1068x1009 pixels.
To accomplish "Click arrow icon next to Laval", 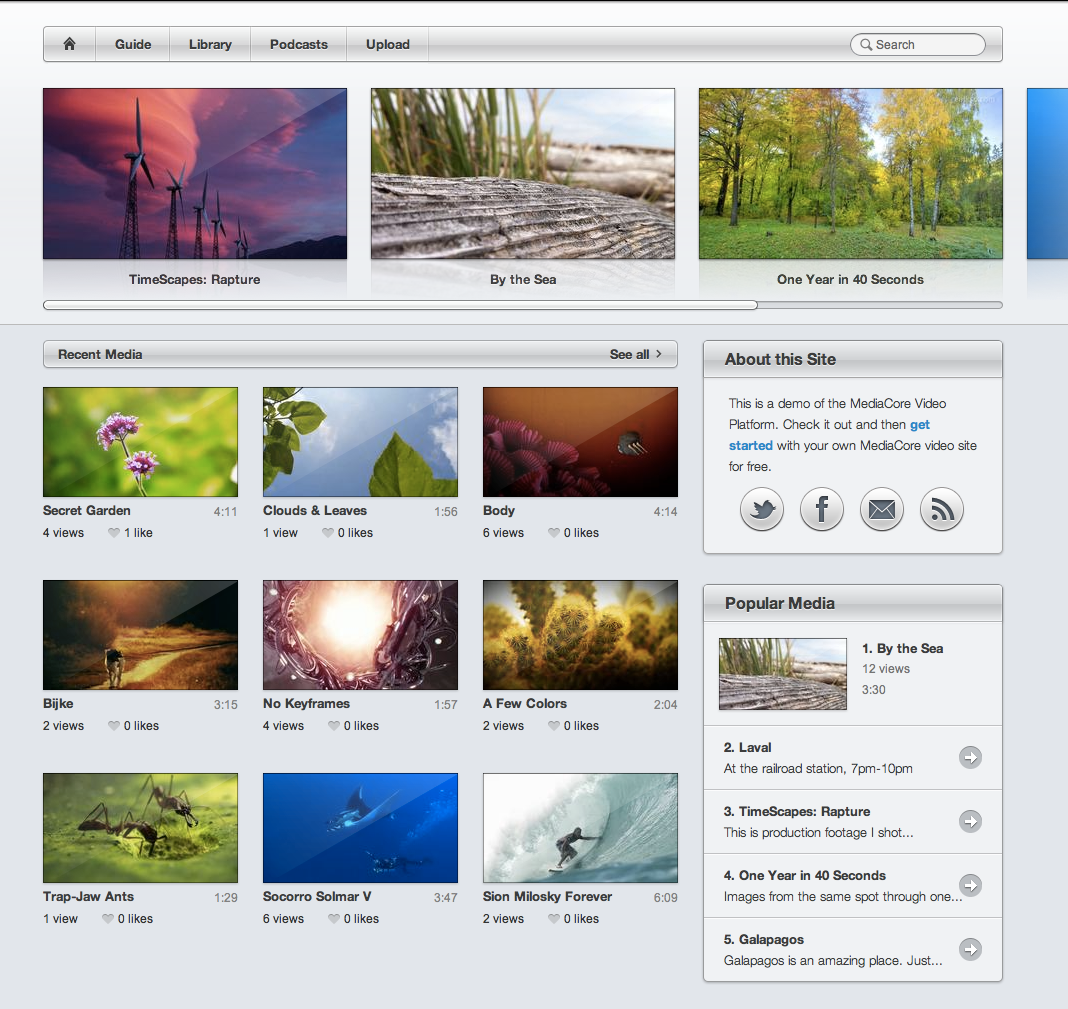I will click(x=970, y=757).
